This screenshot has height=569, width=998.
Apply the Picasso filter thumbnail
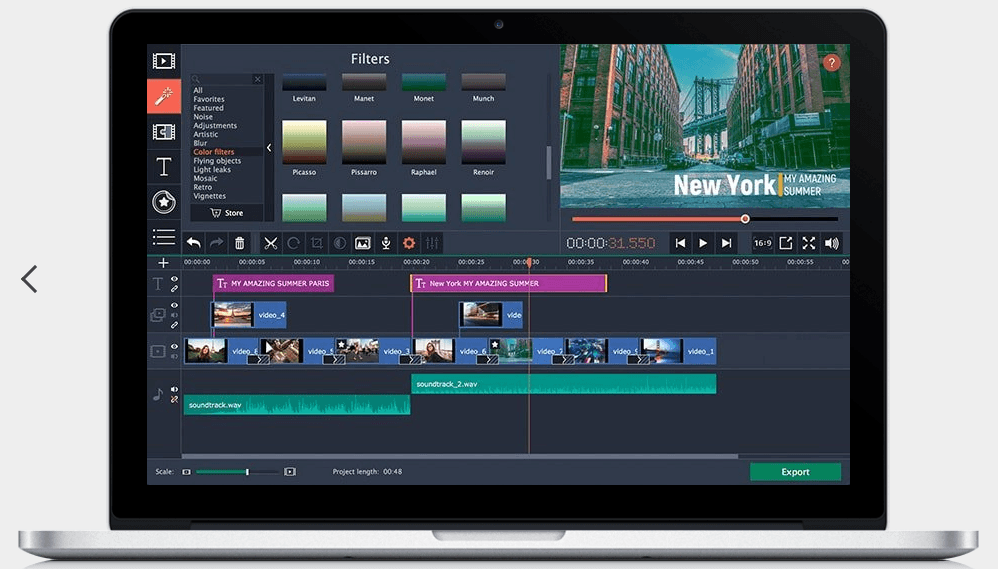click(304, 142)
